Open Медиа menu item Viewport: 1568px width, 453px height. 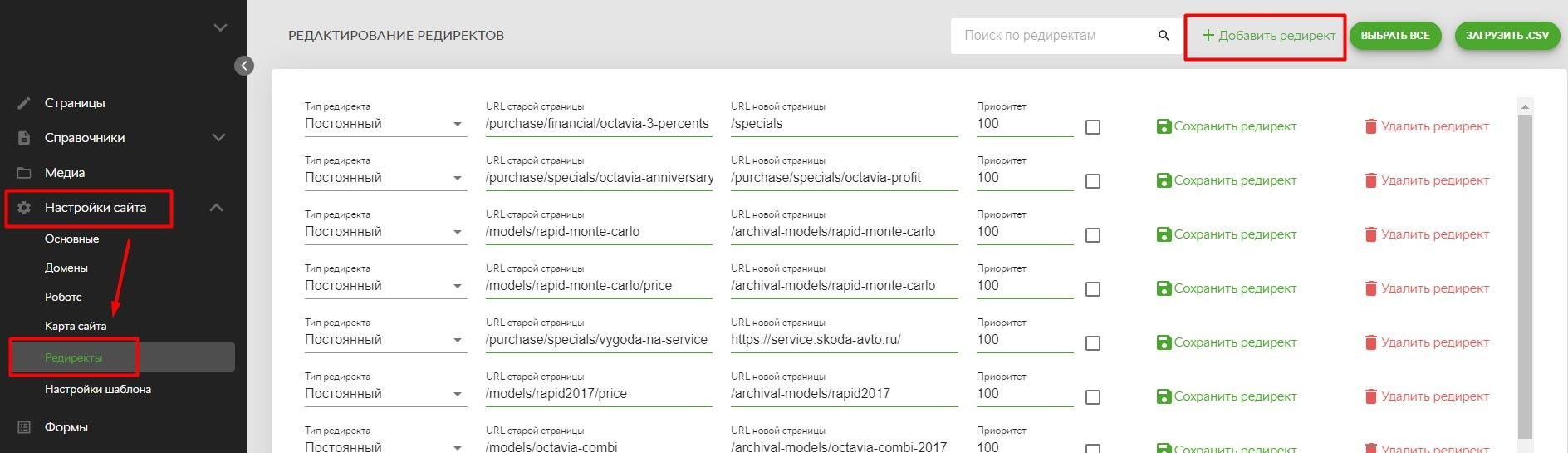(65, 173)
